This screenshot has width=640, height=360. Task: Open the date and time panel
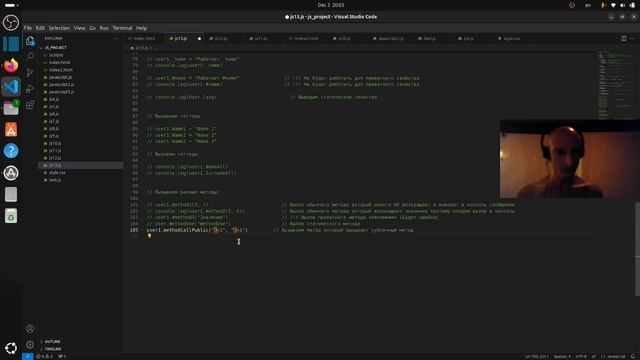click(331, 5)
